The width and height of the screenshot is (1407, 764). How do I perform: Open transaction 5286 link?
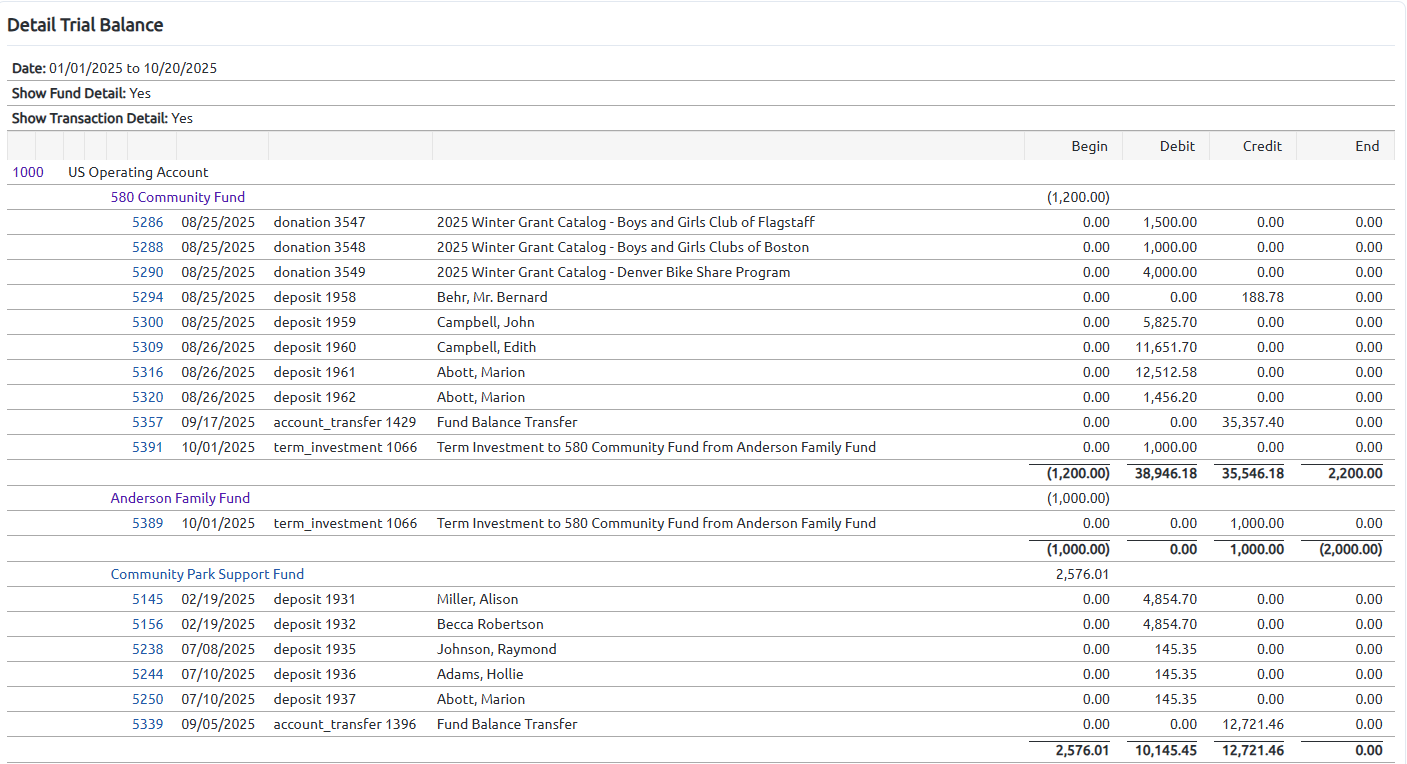click(x=147, y=222)
